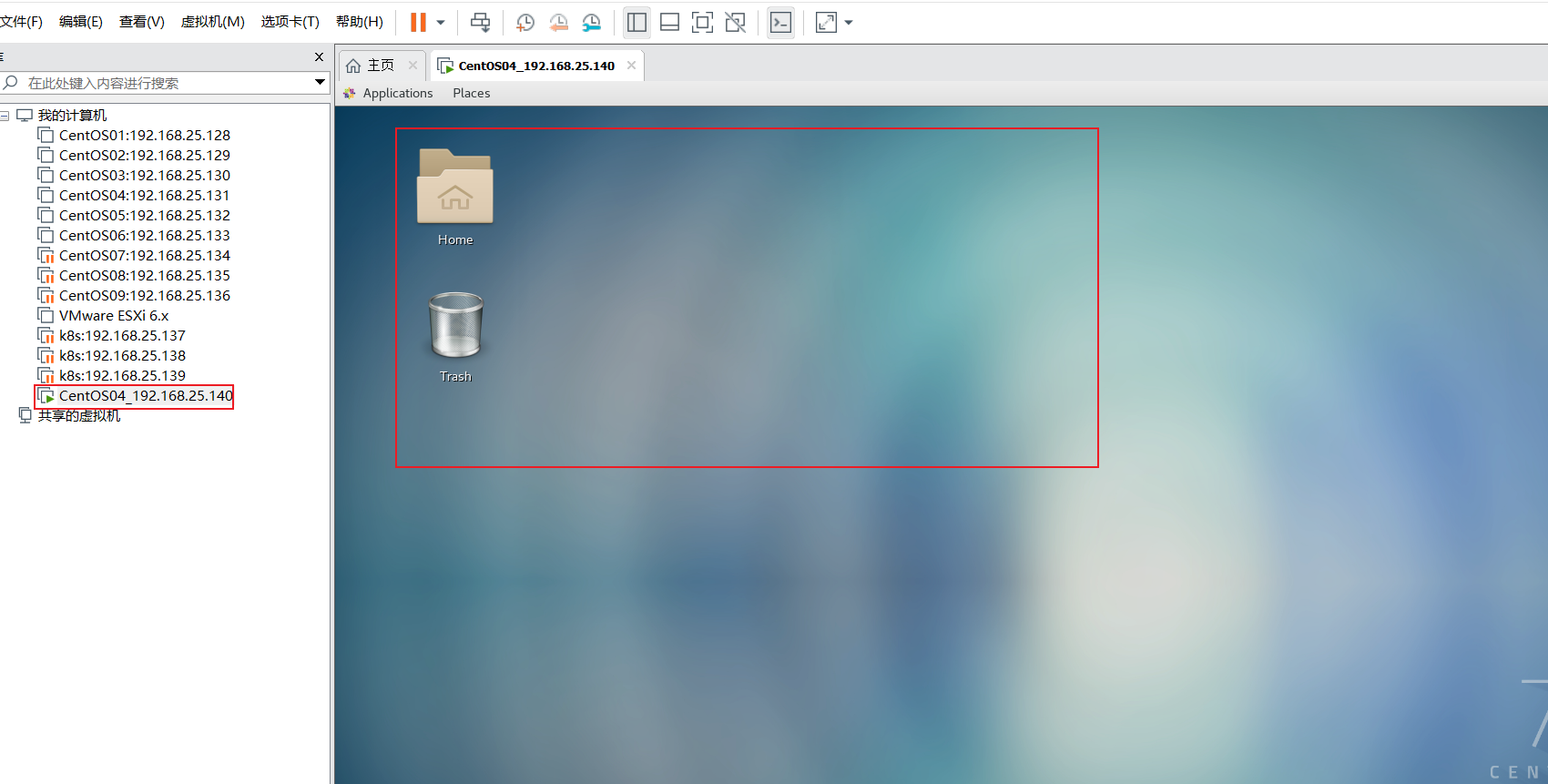1548x784 pixels.
Task: Select k8s:192.168.25.138
Action: tap(122, 356)
